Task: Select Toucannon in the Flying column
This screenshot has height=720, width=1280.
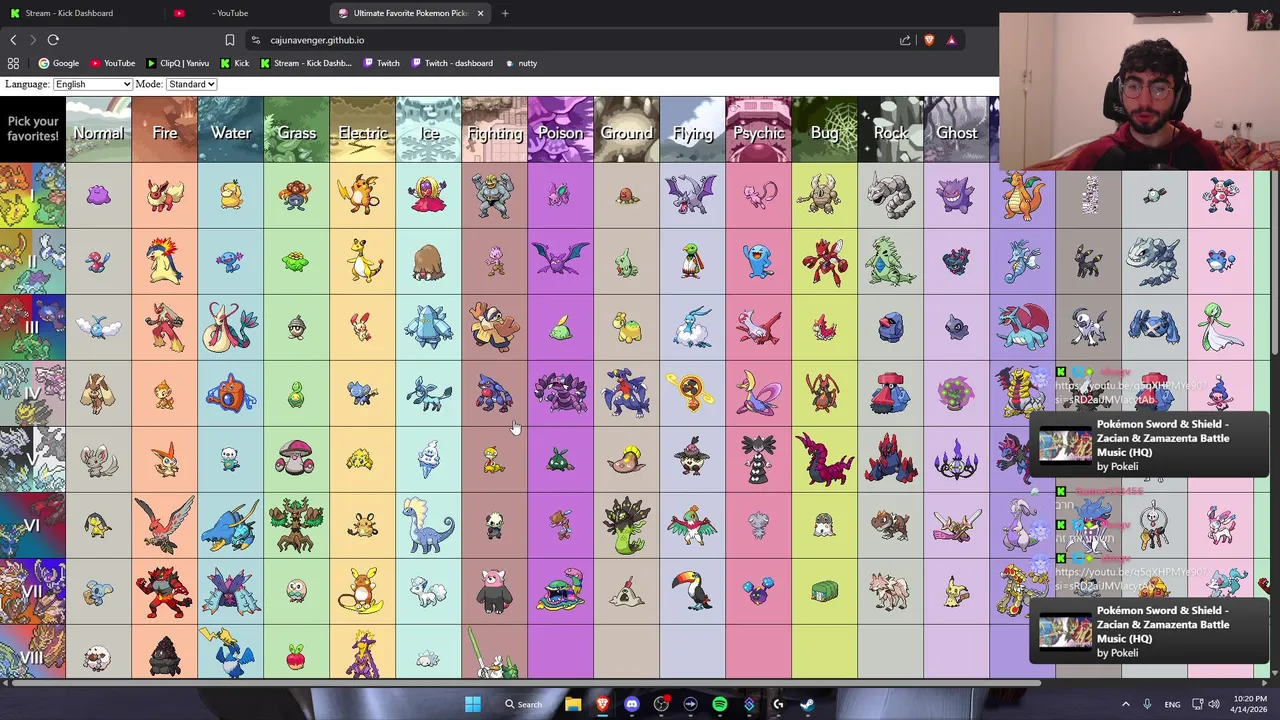Action: [x=693, y=592]
